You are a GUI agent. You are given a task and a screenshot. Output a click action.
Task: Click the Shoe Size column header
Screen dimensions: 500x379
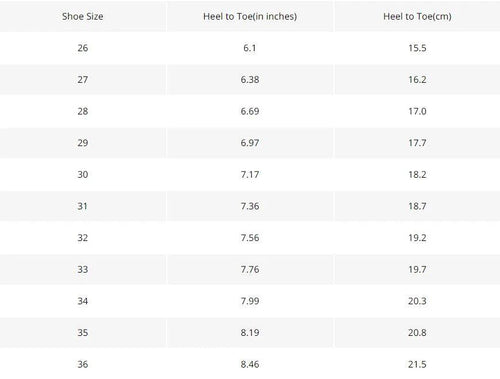83,16
